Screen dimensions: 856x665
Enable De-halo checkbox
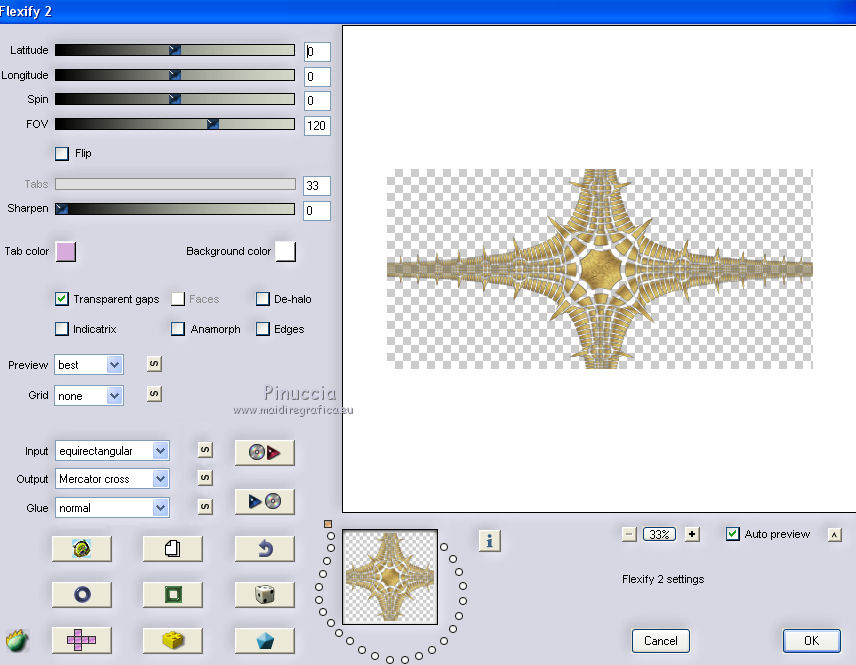[263, 299]
